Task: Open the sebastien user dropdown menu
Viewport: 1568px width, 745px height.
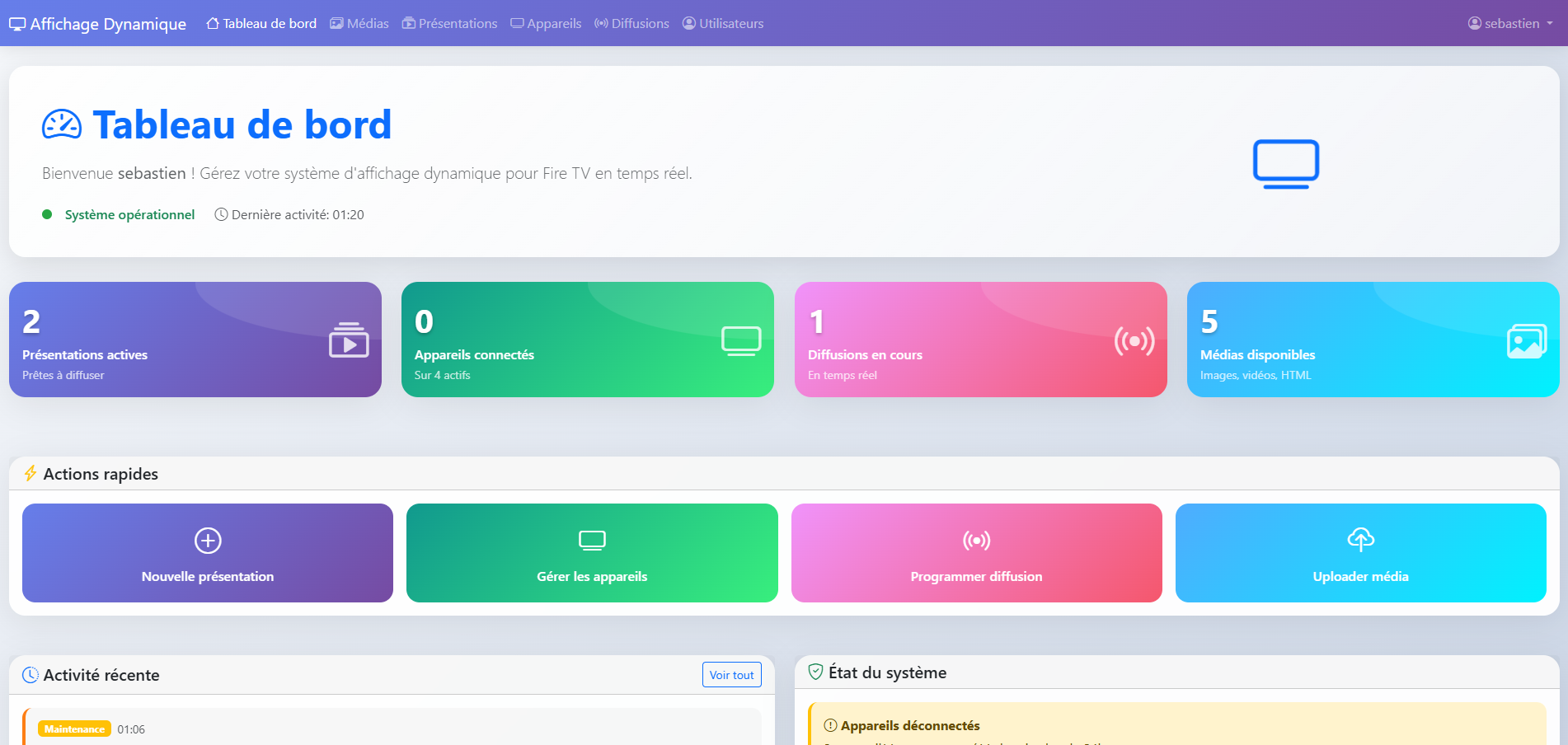Action: click(1510, 23)
